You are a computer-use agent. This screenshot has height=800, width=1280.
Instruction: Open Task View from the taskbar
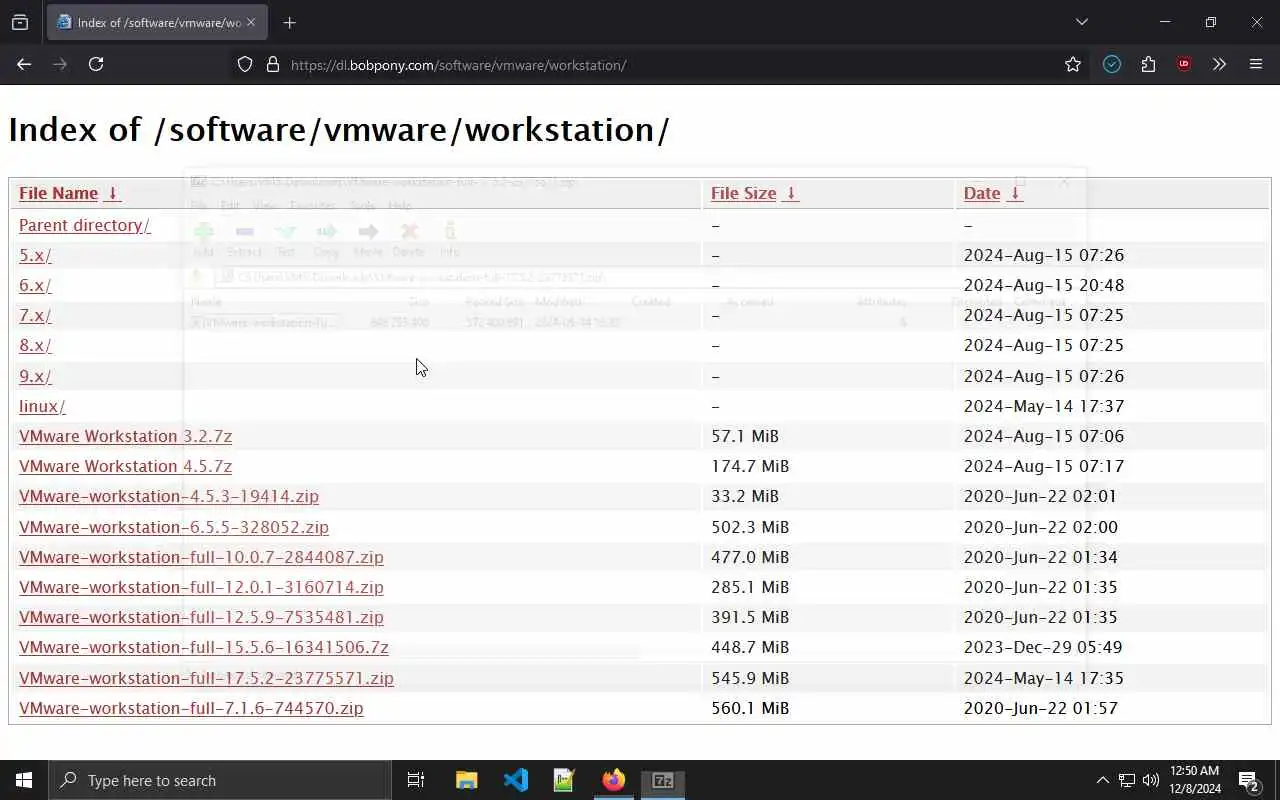pos(416,780)
